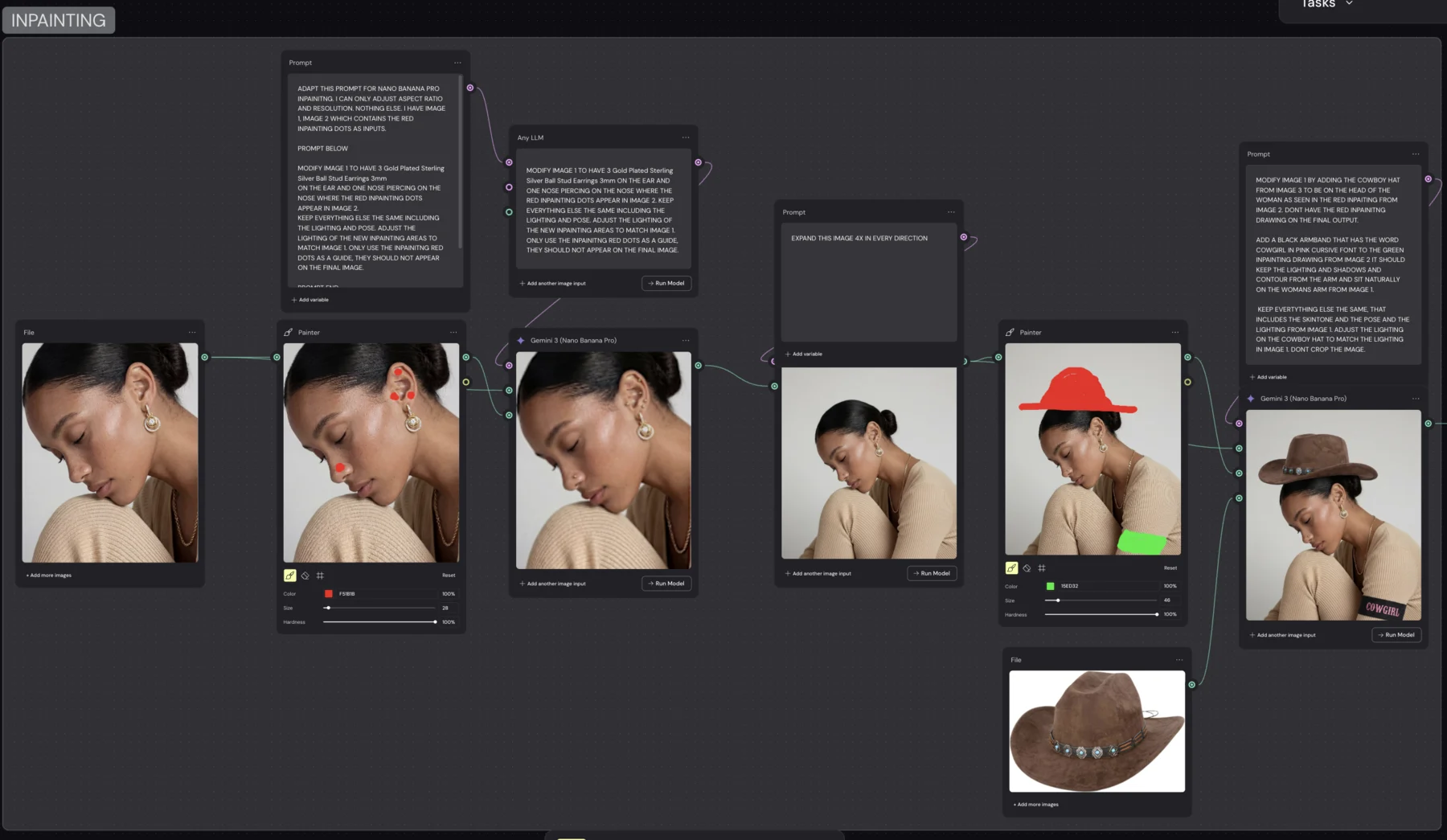Reset the red-dots Painter canvas

[x=449, y=576]
